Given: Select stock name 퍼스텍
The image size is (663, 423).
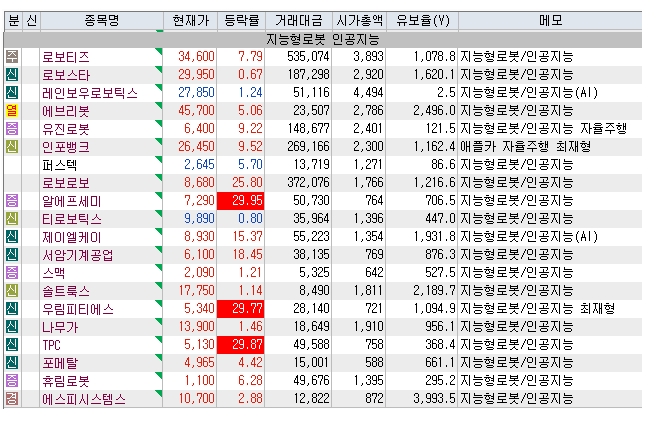Looking at the screenshot, I should pos(60,165).
